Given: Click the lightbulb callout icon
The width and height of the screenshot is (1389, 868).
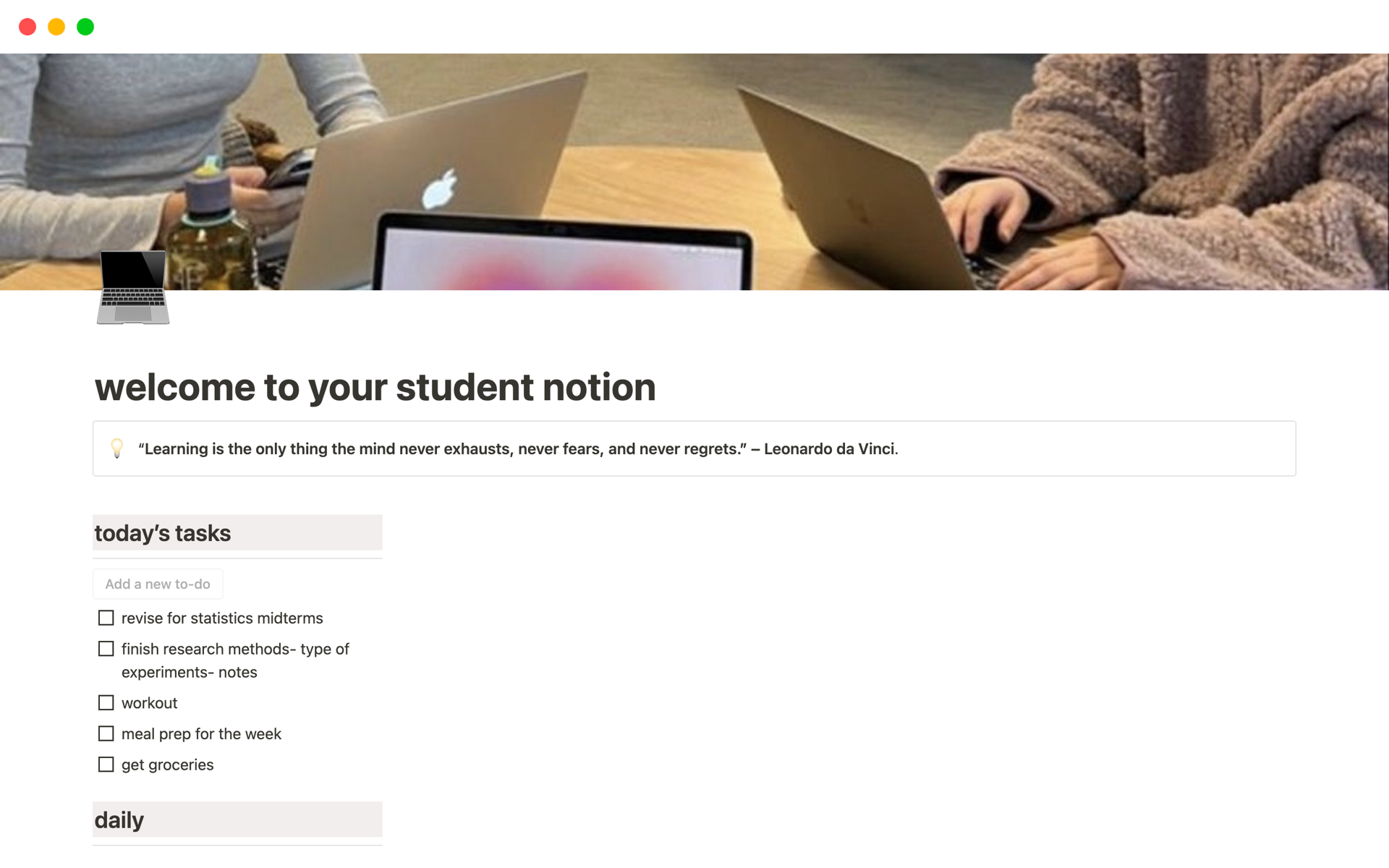Looking at the screenshot, I should click(116, 448).
